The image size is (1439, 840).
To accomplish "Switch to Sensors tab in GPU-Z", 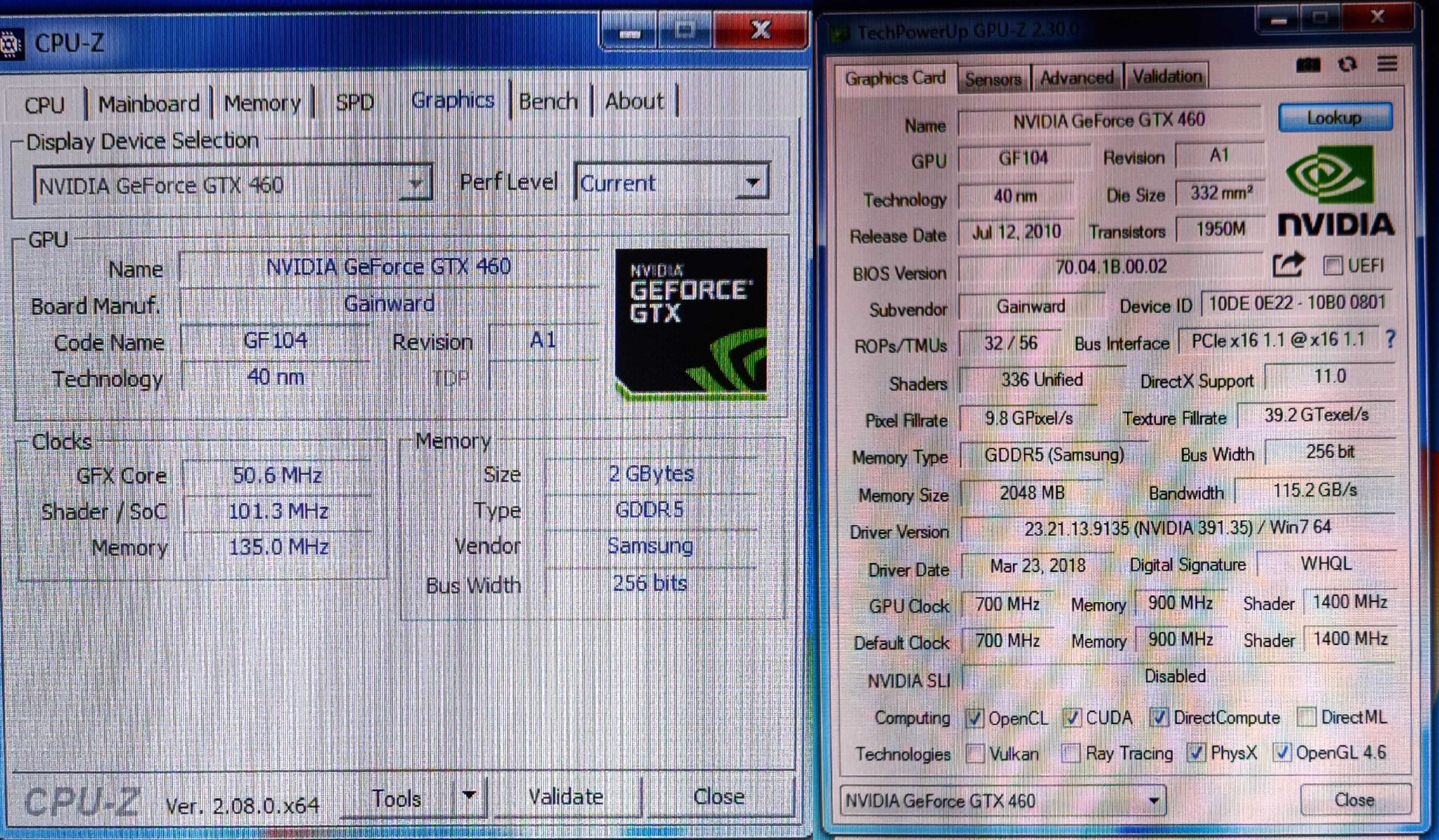I will click(x=993, y=79).
